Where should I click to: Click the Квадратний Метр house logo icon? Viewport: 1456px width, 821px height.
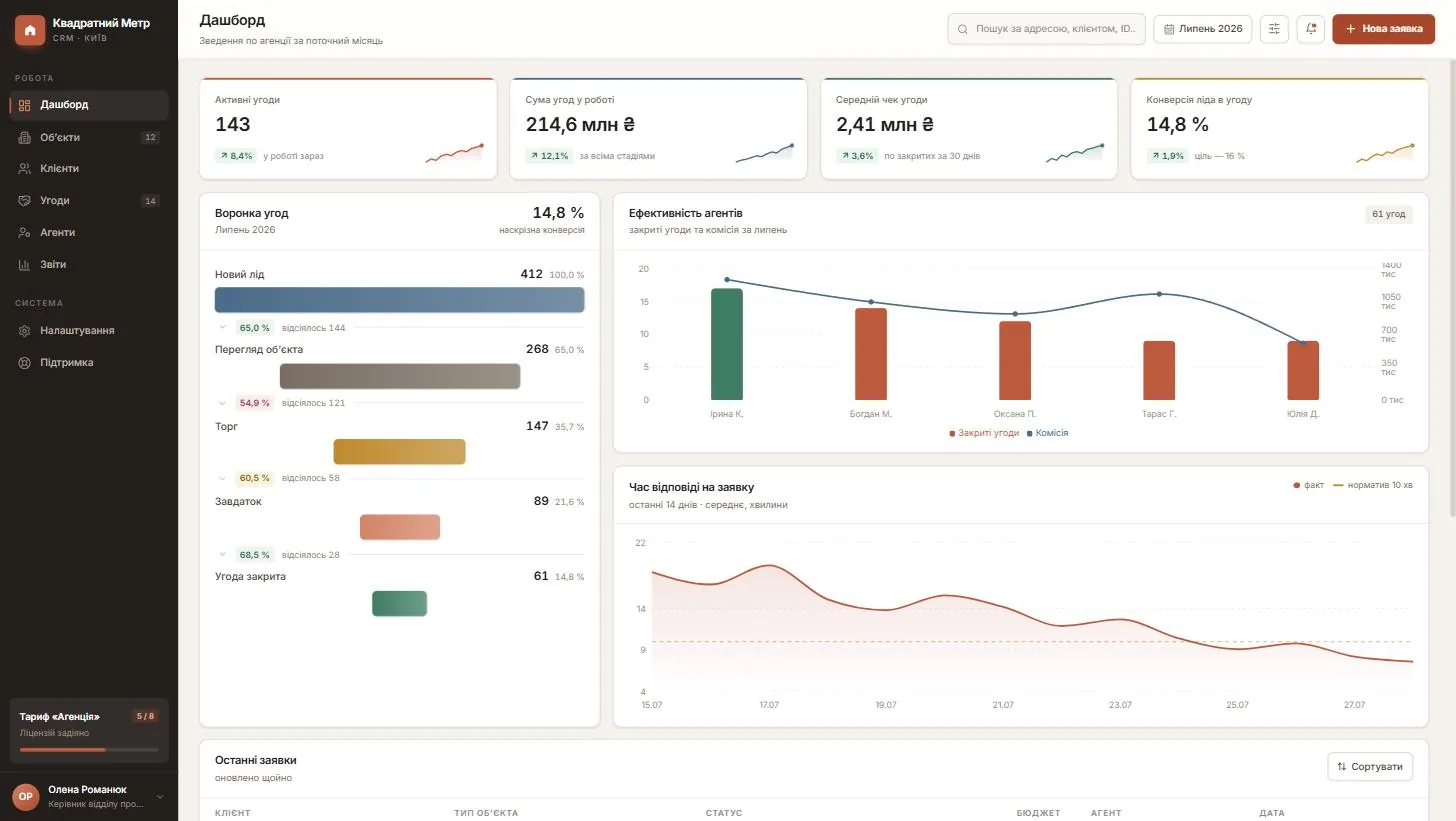(30, 30)
